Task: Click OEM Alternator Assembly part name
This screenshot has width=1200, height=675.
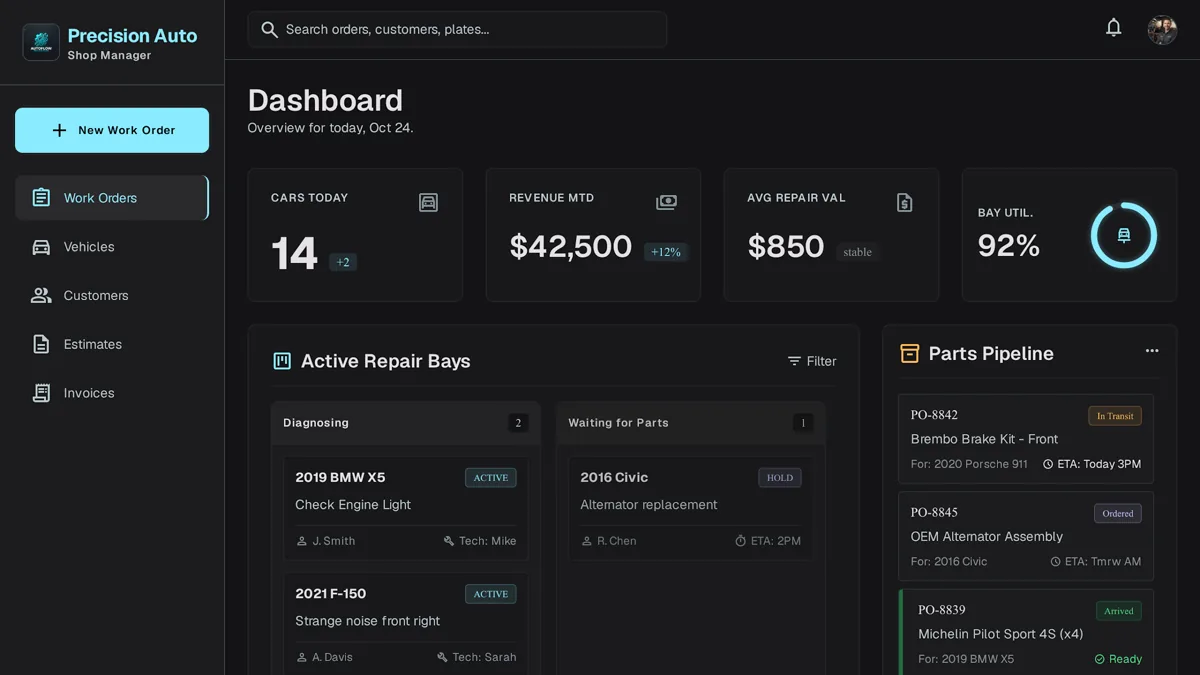Action: [987, 536]
